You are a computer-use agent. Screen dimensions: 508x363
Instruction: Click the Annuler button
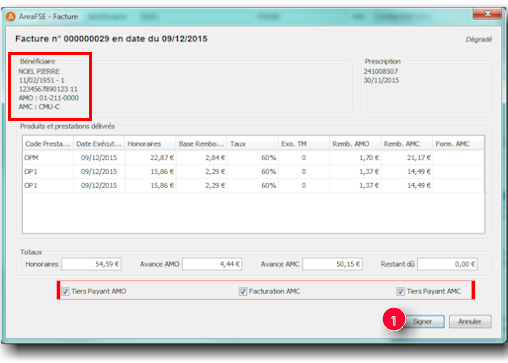[470, 322]
